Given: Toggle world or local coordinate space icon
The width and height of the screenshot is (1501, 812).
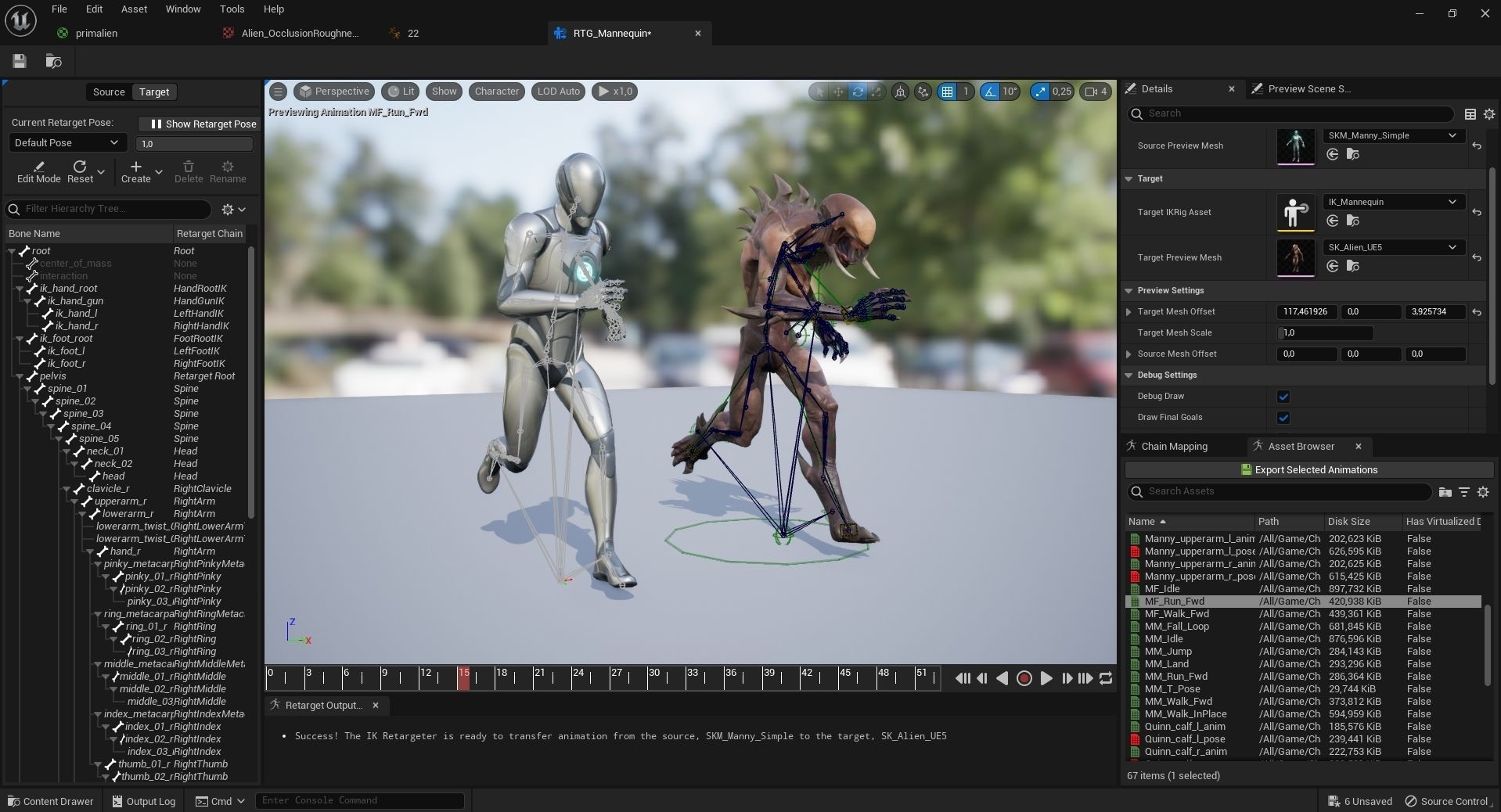Looking at the screenshot, I should coord(901,92).
